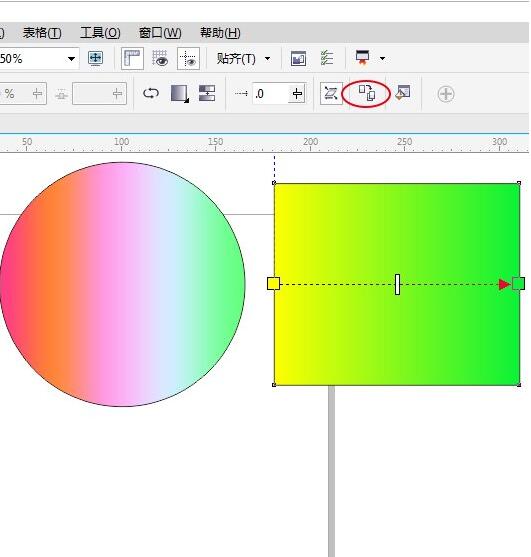Click the node position input field

tap(99, 94)
